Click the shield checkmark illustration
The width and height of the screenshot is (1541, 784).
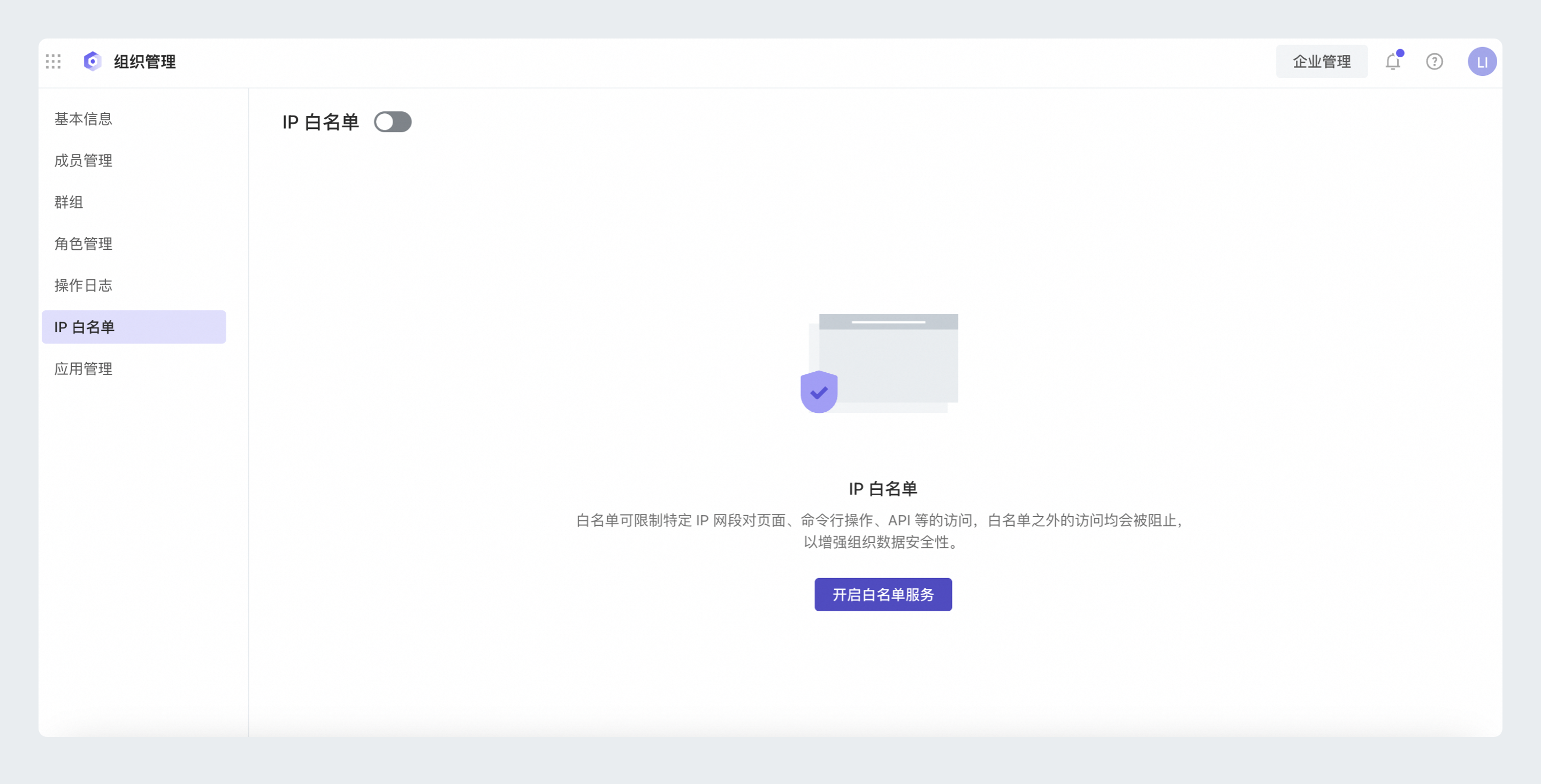(x=819, y=391)
